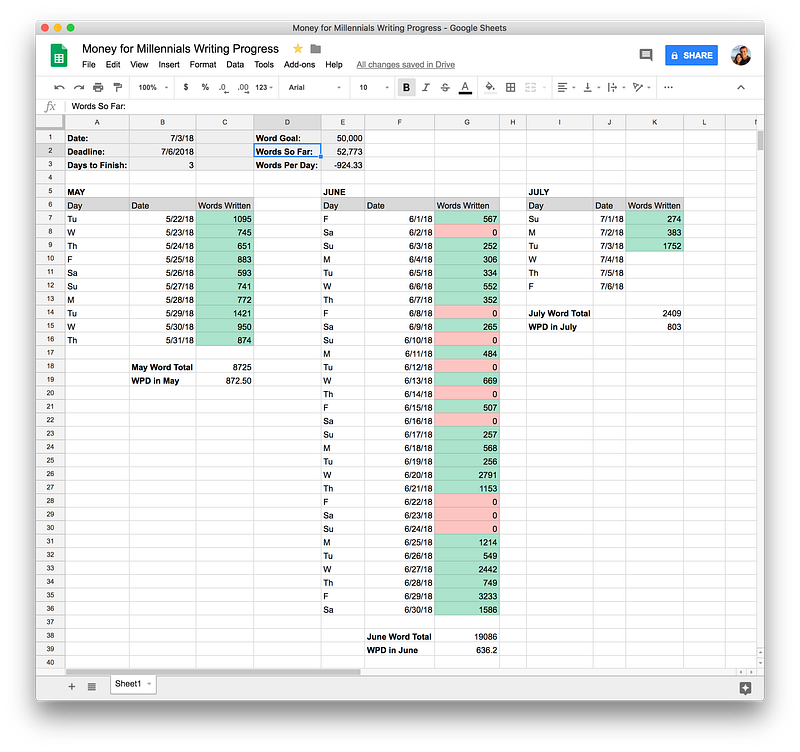Open the Arial font dropdown
The height and width of the screenshot is (752, 800).
(314, 87)
